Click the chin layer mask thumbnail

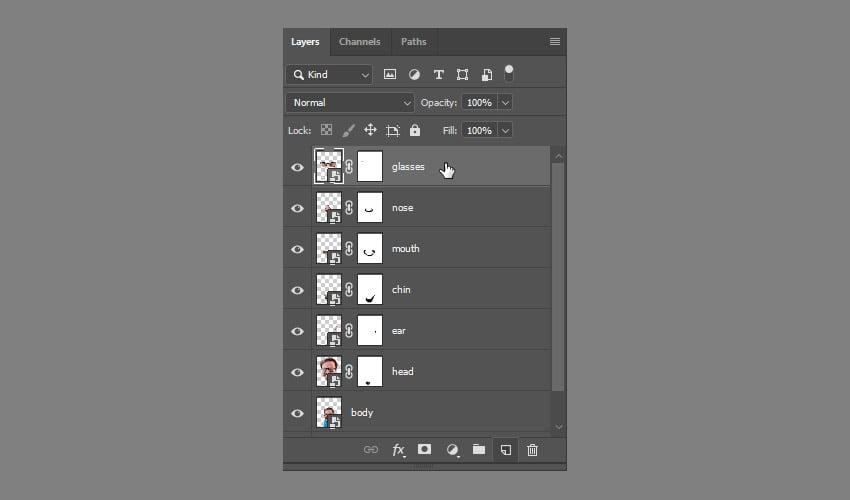click(370, 289)
